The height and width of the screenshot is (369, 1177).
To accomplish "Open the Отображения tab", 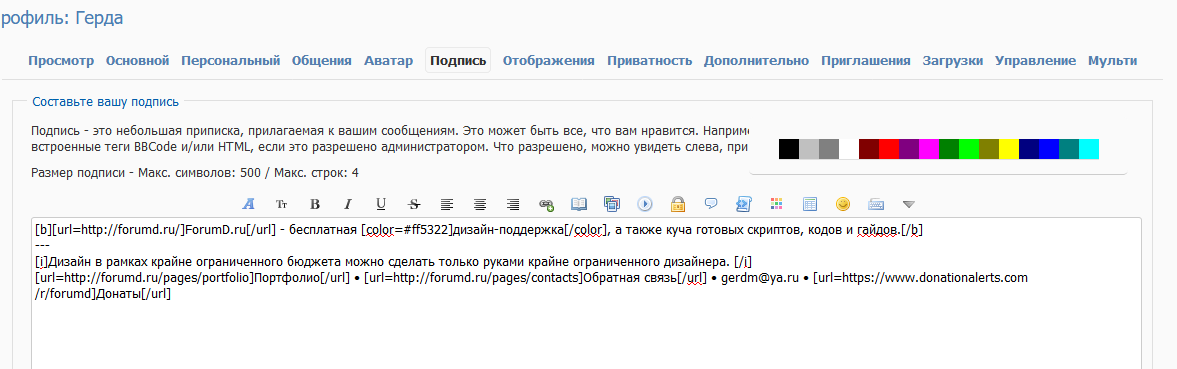I will tap(549, 61).
